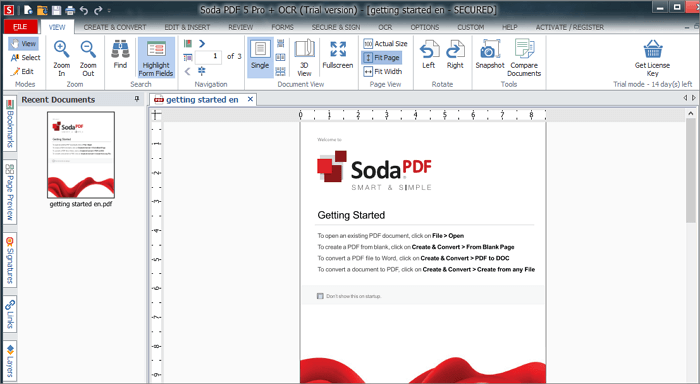
Task: Close the getting started en document tab
Action: pos(250,99)
